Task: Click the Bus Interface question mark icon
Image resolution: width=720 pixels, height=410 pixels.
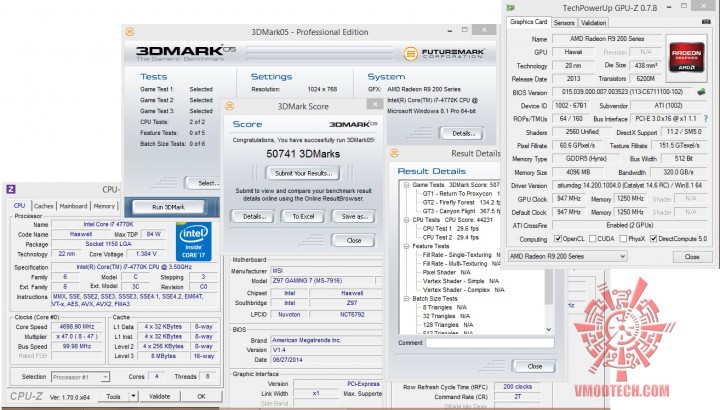Action: (706, 118)
